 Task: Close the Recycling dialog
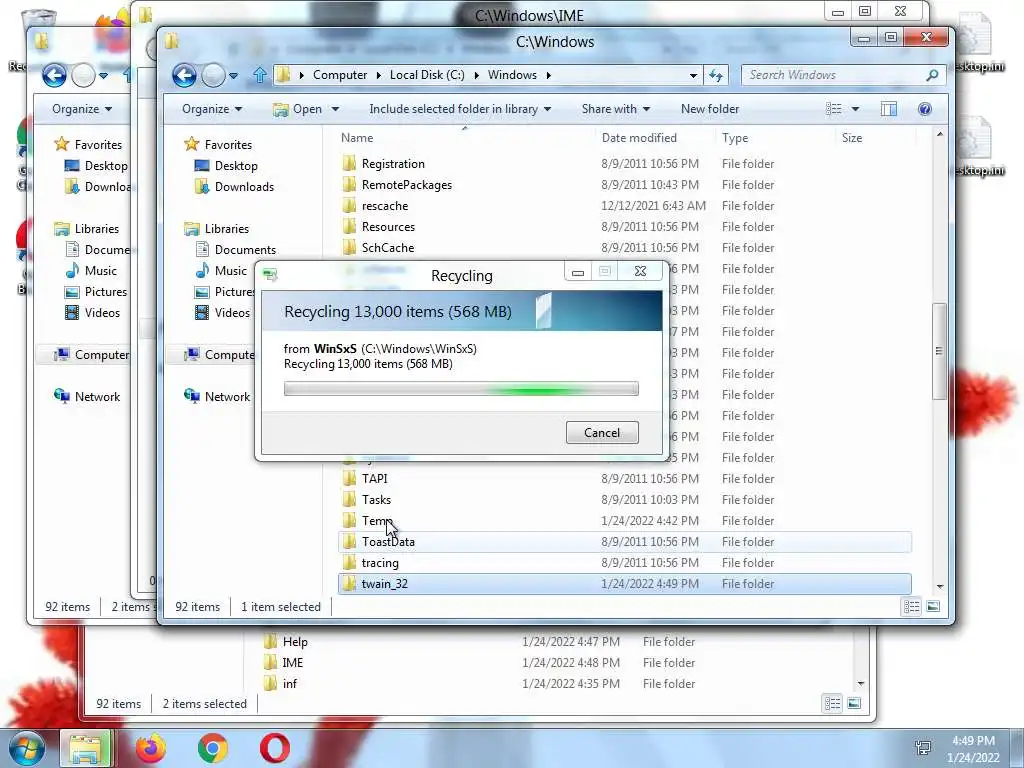click(x=641, y=272)
